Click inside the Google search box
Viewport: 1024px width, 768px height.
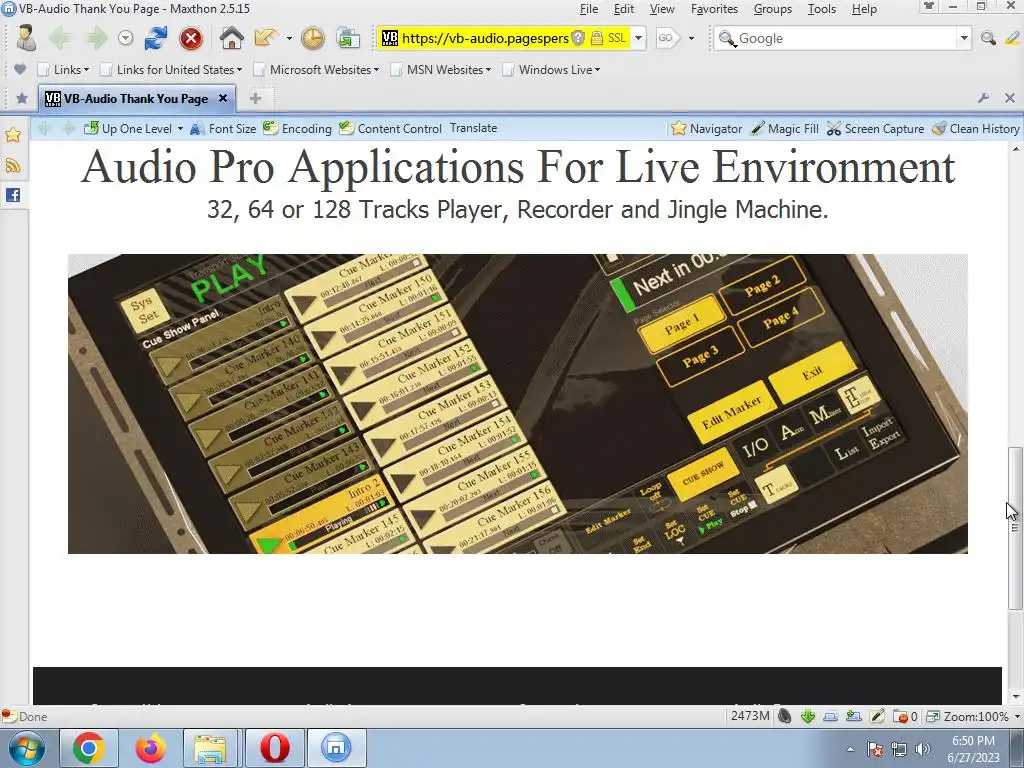pos(846,39)
